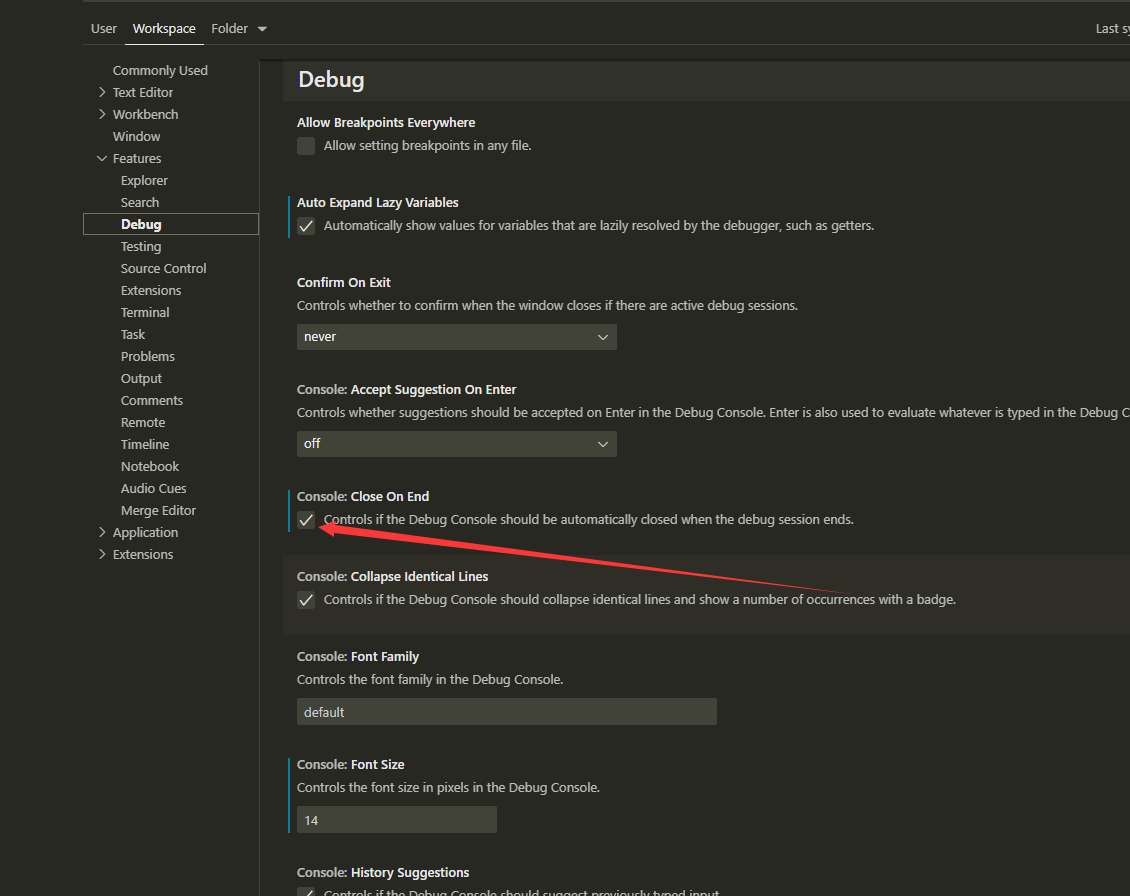The image size is (1130, 896).
Task: Open Accept Suggestion On Enter dropdown
Action: [x=457, y=444]
